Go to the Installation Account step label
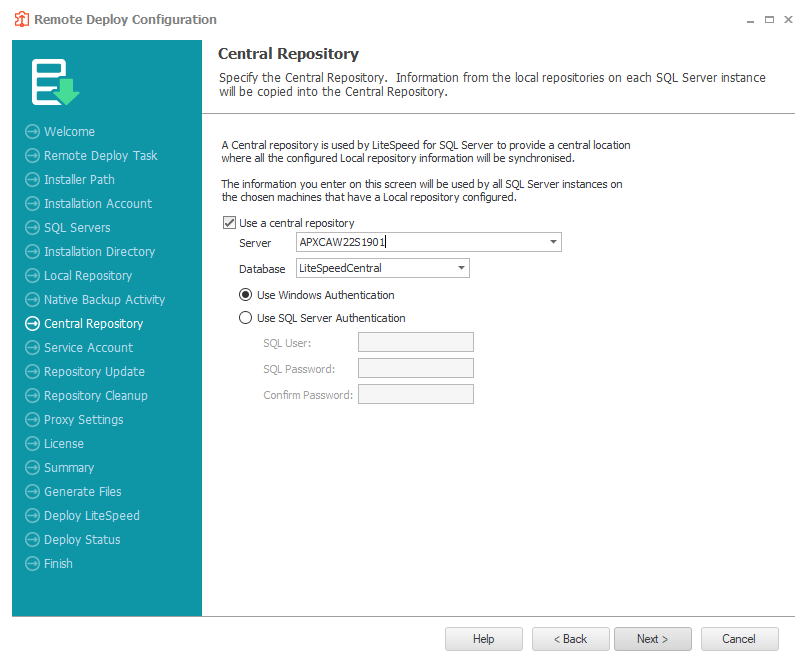 98,204
